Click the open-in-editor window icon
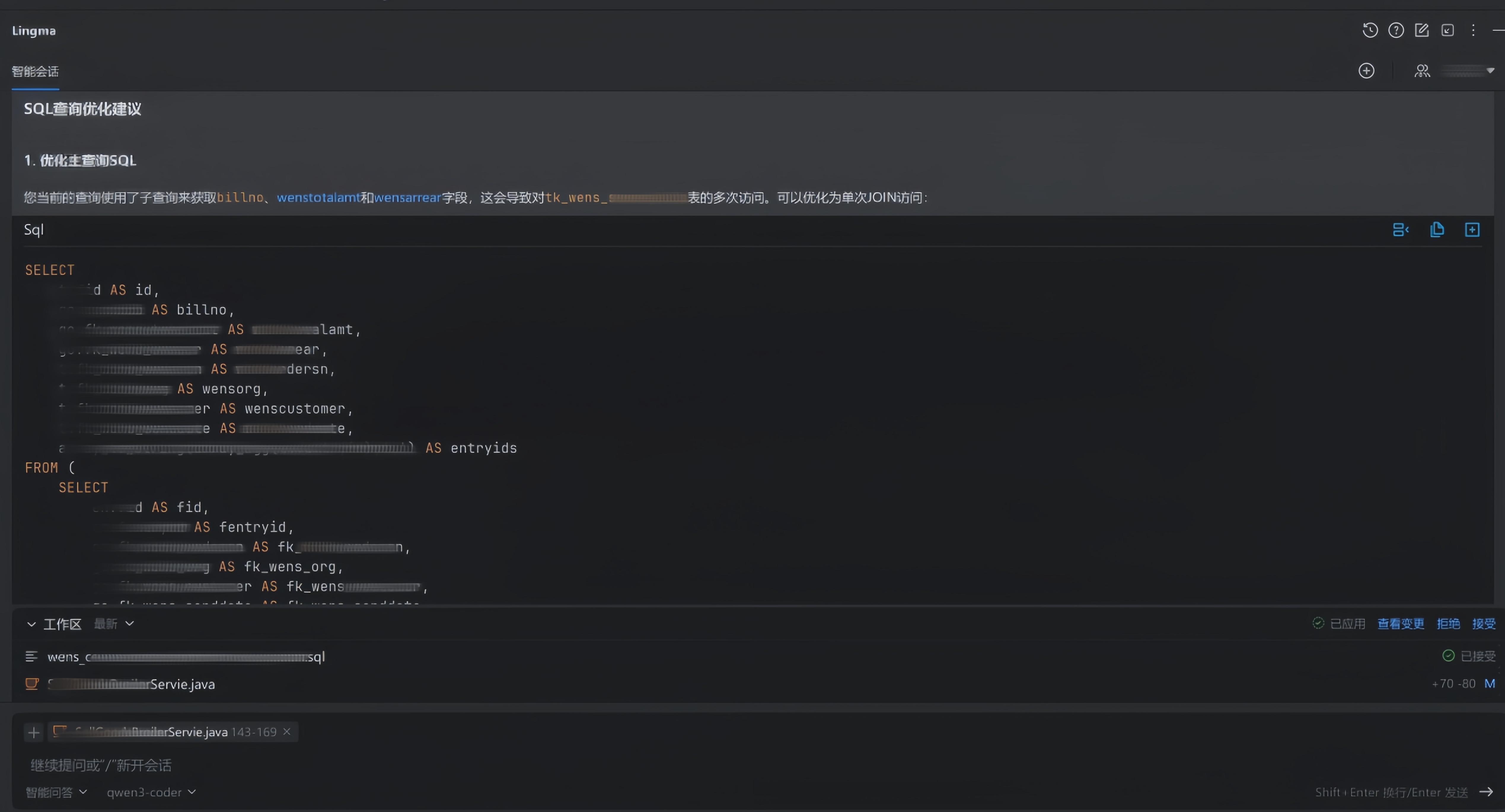The height and width of the screenshot is (812, 1505). tap(1447, 30)
